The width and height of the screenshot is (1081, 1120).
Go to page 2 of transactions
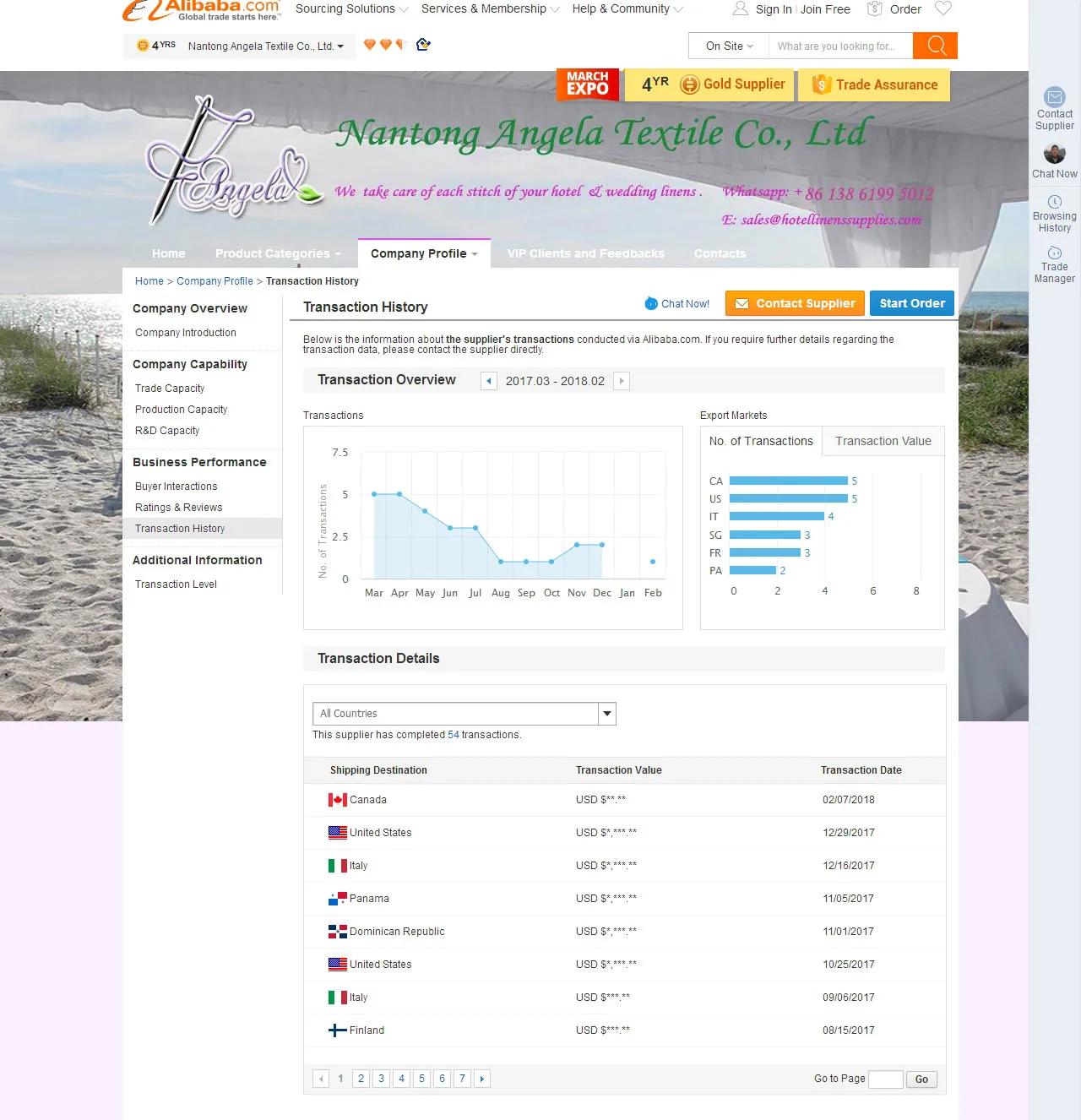(x=361, y=1079)
